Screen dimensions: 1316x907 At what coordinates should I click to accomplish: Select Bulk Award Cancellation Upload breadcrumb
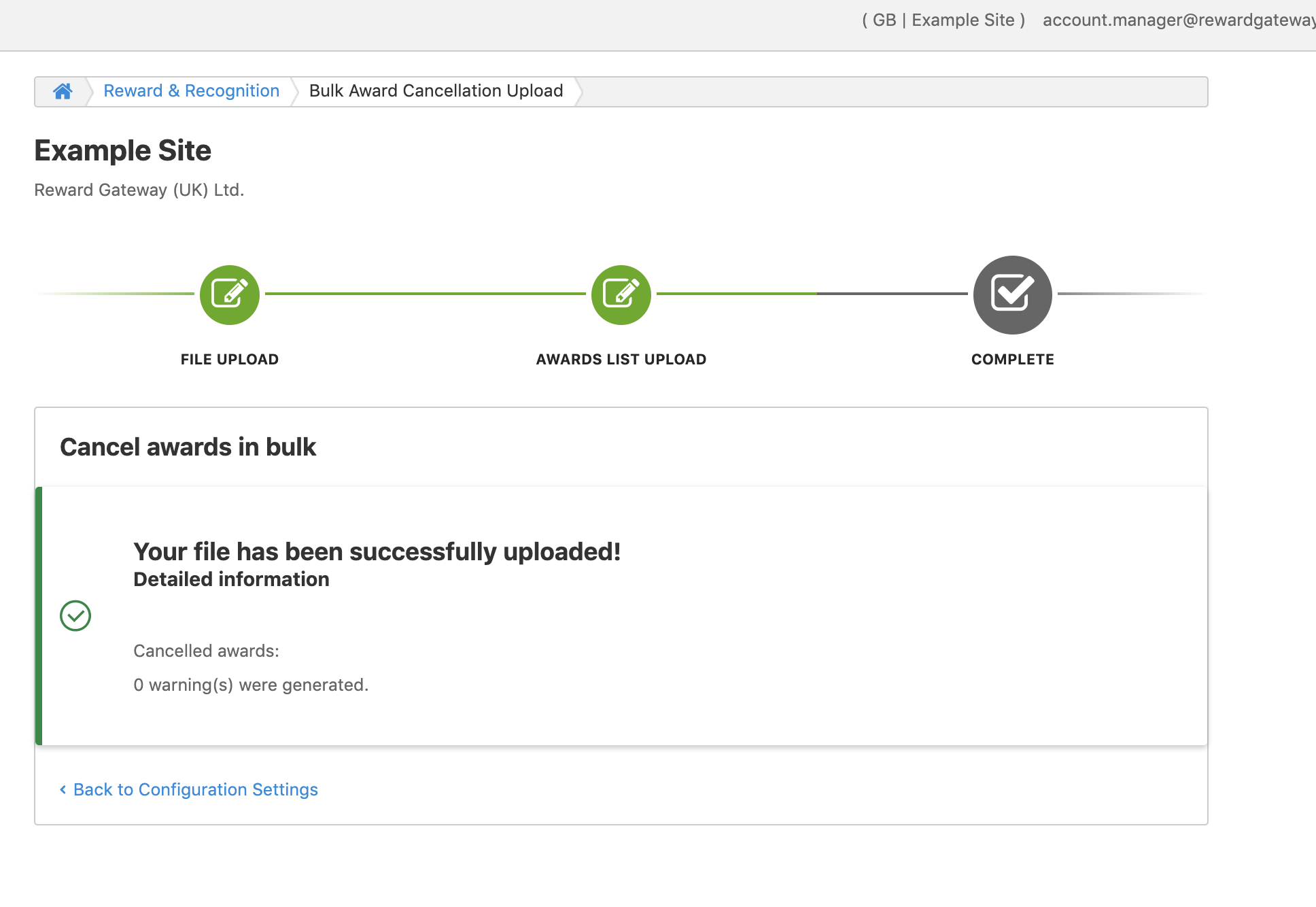[436, 91]
